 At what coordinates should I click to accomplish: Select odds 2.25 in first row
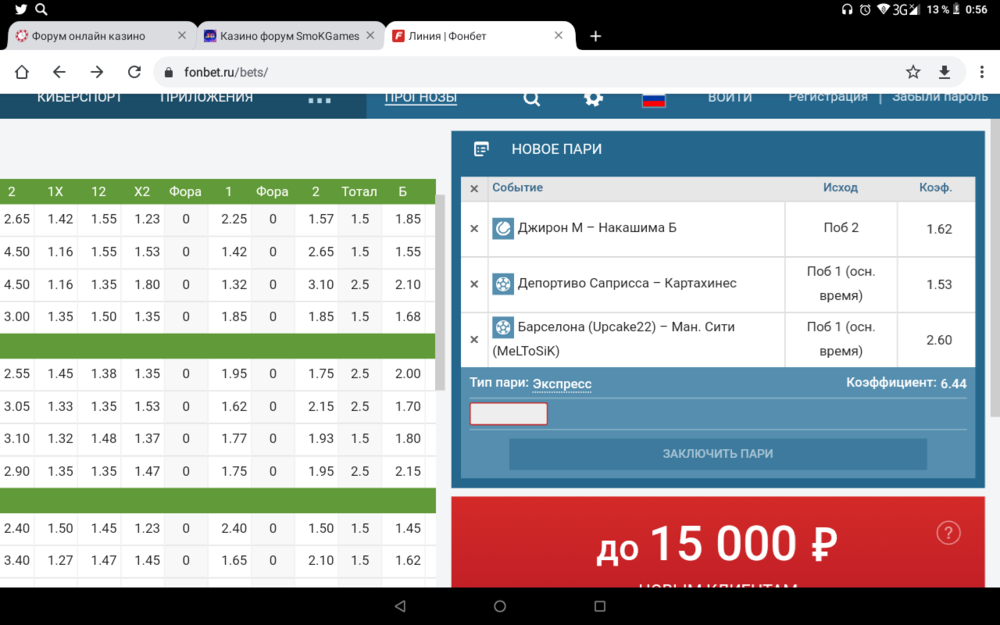point(234,219)
